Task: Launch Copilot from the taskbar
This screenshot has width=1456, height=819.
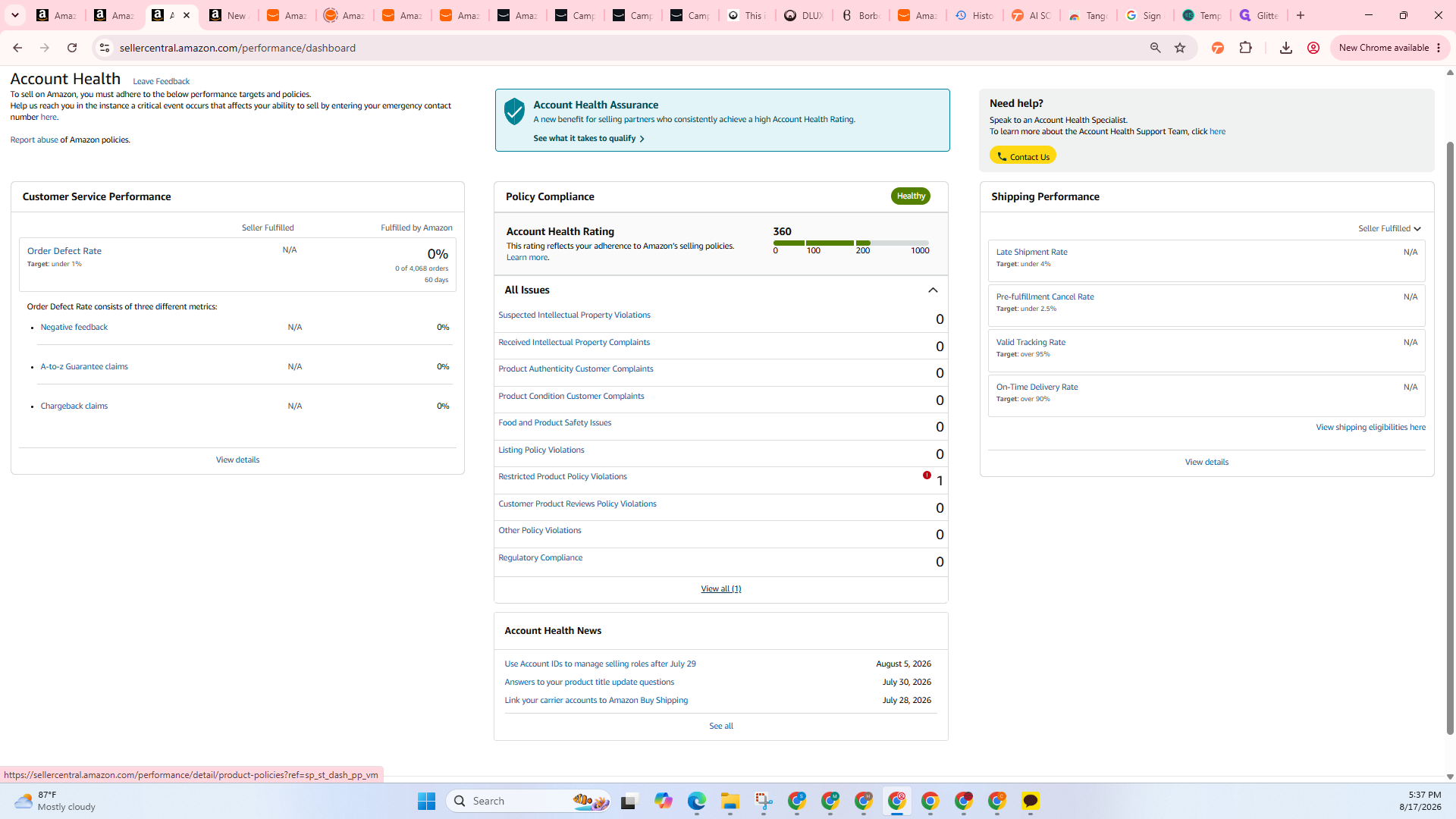Action: coord(664,801)
